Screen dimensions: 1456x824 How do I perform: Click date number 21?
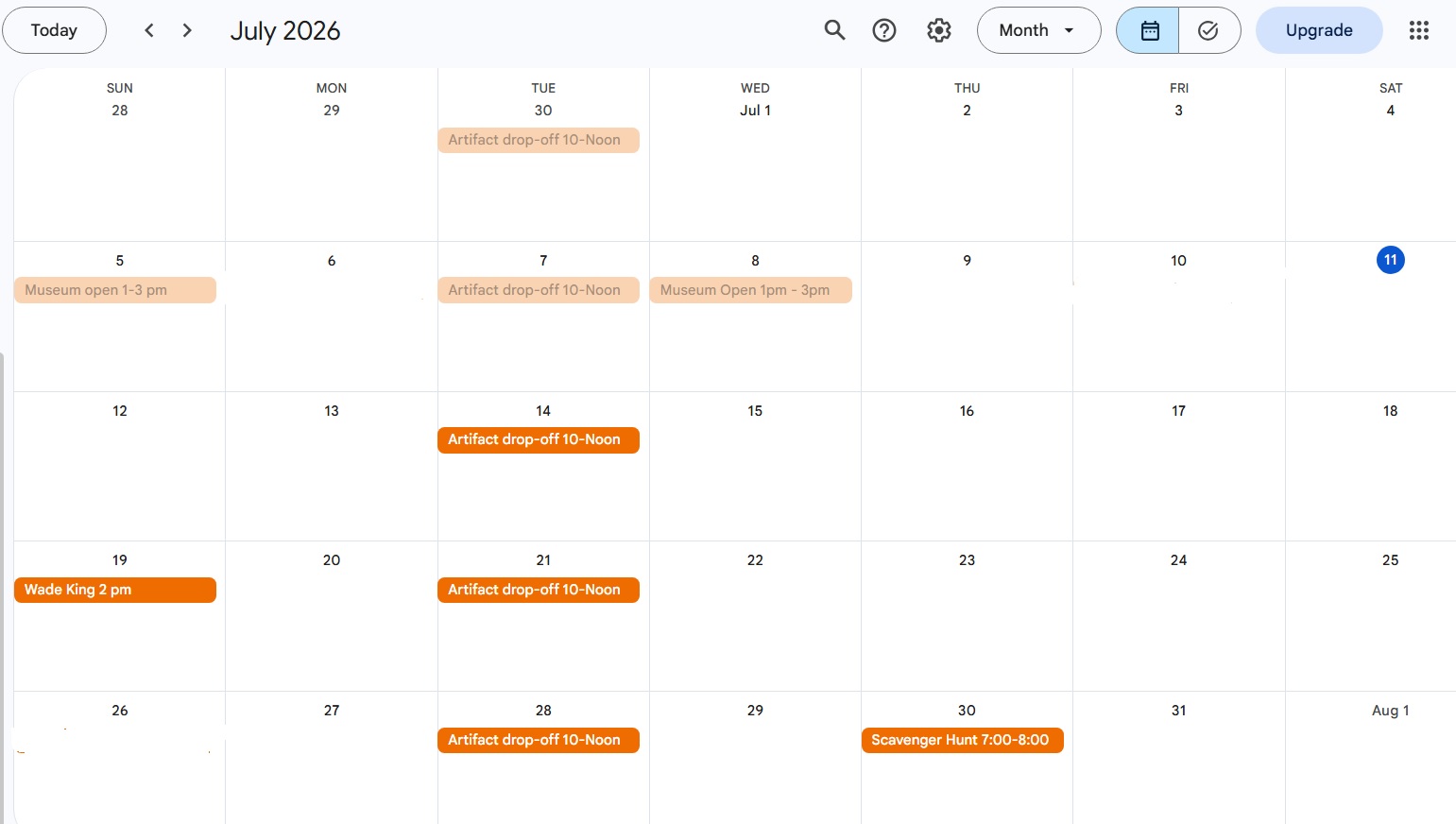pyautogui.click(x=543, y=560)
